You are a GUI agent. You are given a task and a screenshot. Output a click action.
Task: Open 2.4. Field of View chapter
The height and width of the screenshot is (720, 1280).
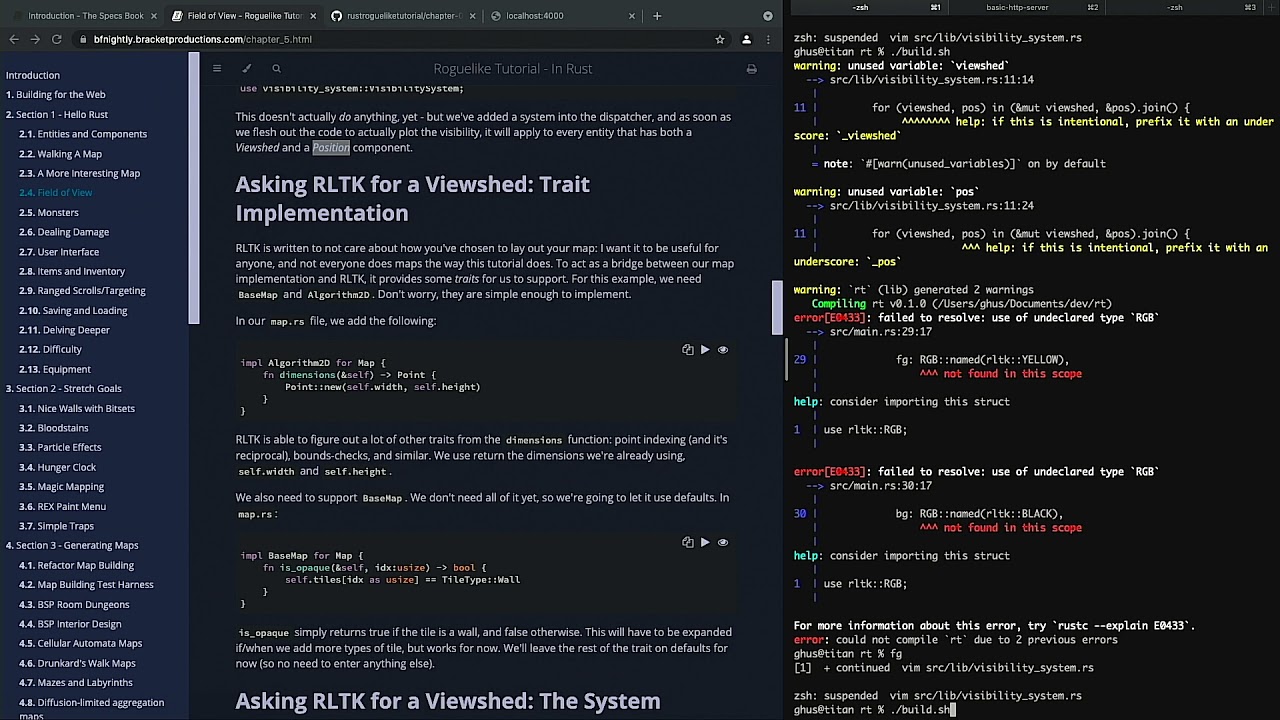(x=55, y=193)
